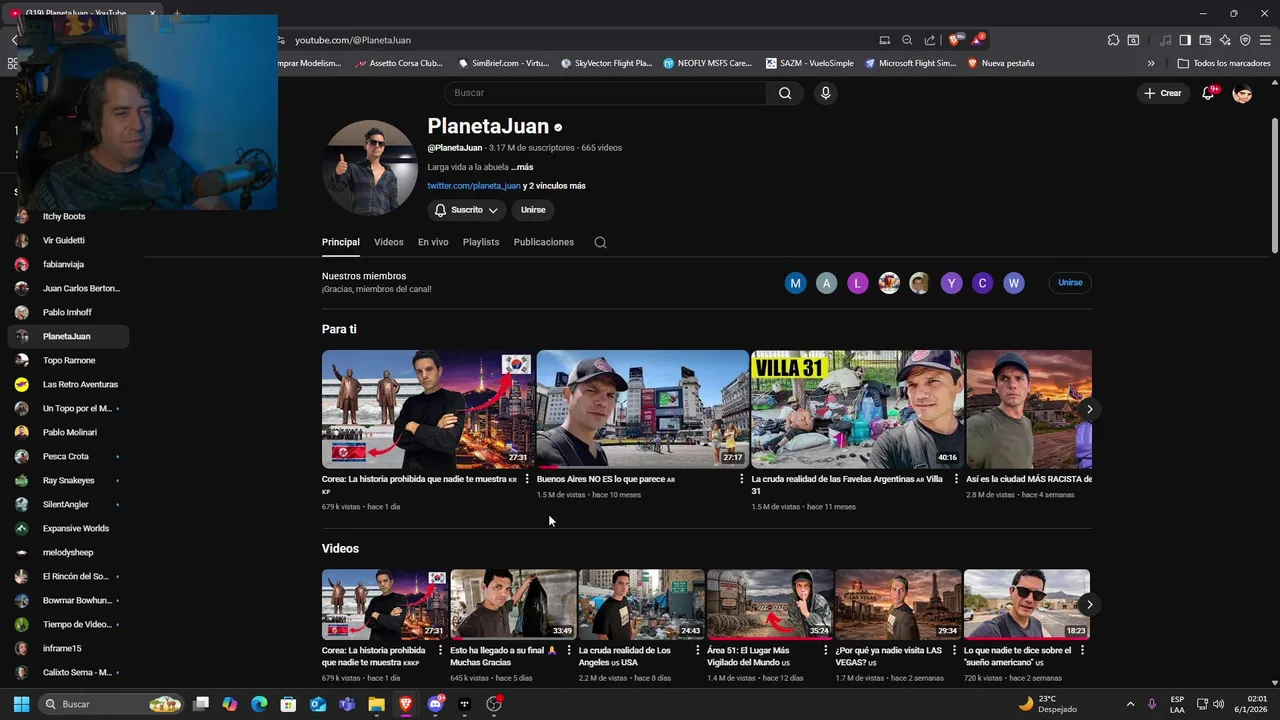Share this page from address bar
Viewport: 1280px width, 720px height.
[x=930, y=40]
